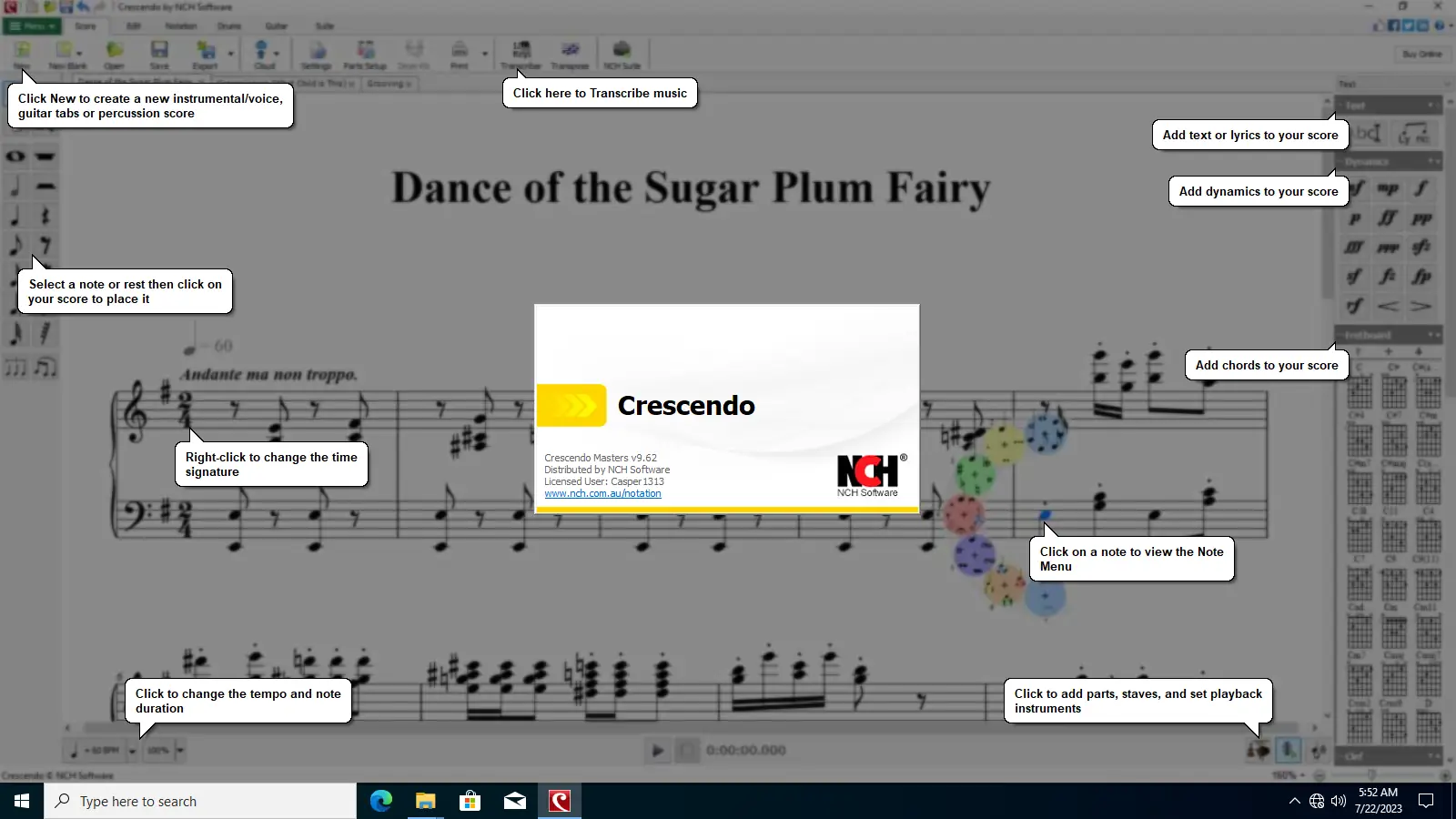Click the New score toolbar icon
This screenshot has width=1456, height=819.
pos(22,53)
